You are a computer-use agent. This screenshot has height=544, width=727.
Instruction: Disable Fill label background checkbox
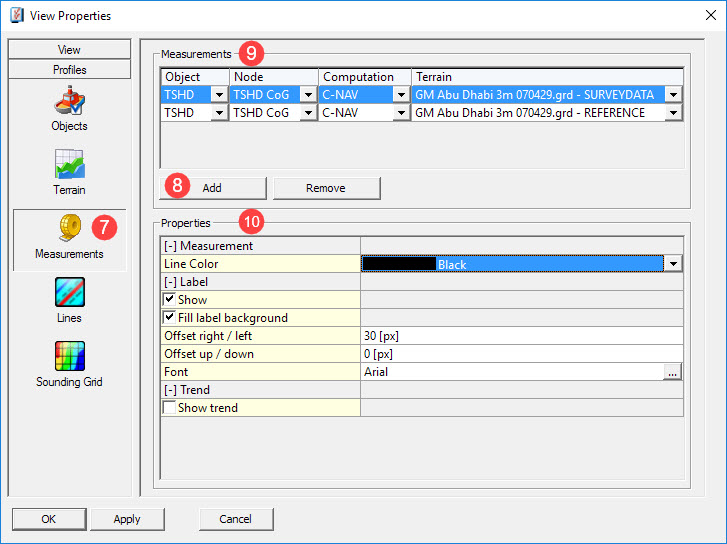(170, 318)
